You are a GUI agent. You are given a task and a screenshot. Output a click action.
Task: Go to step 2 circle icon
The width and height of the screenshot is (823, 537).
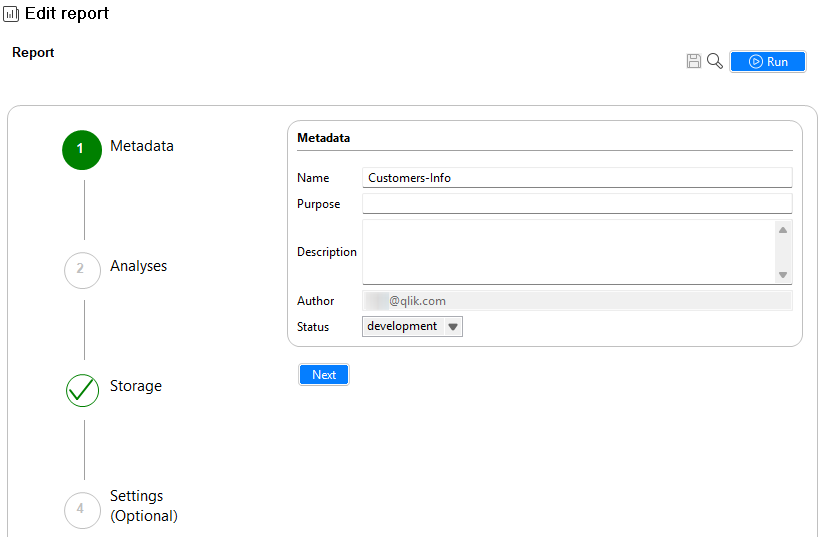click(82, 270)
